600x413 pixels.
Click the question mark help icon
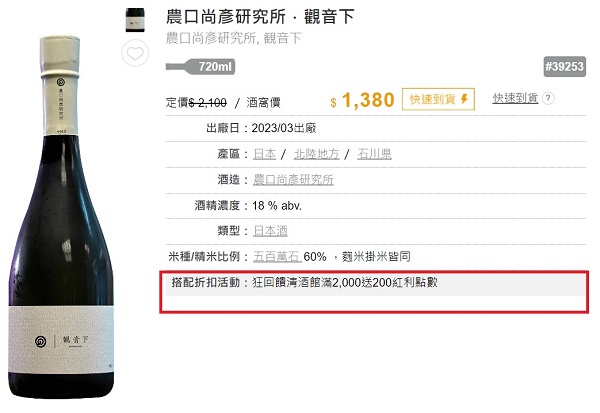(x=548, y=98)
